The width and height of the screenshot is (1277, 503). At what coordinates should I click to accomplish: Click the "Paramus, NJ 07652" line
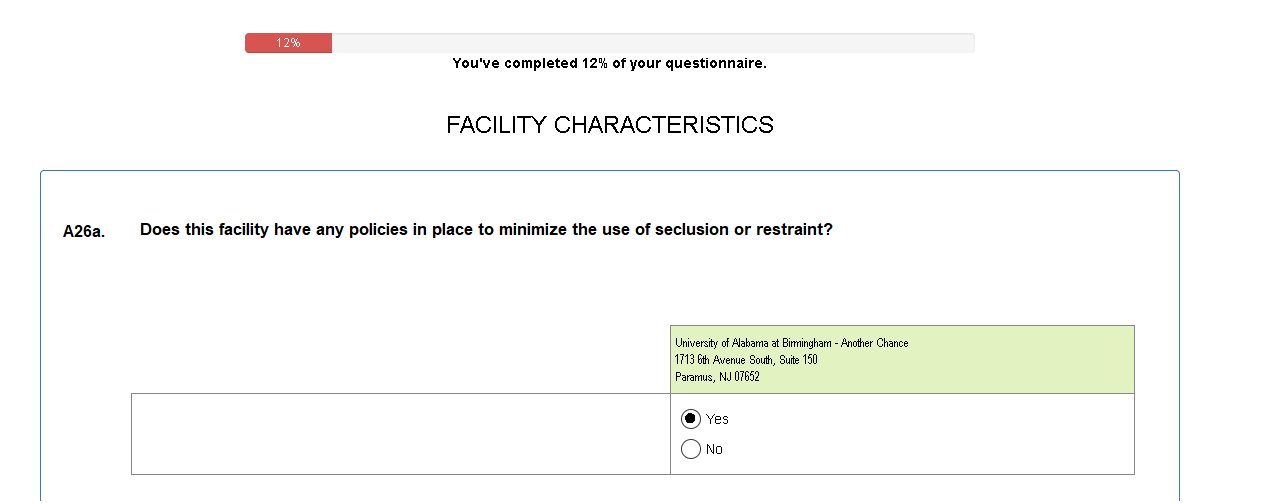pyautogui.click(x=717, y=377)
